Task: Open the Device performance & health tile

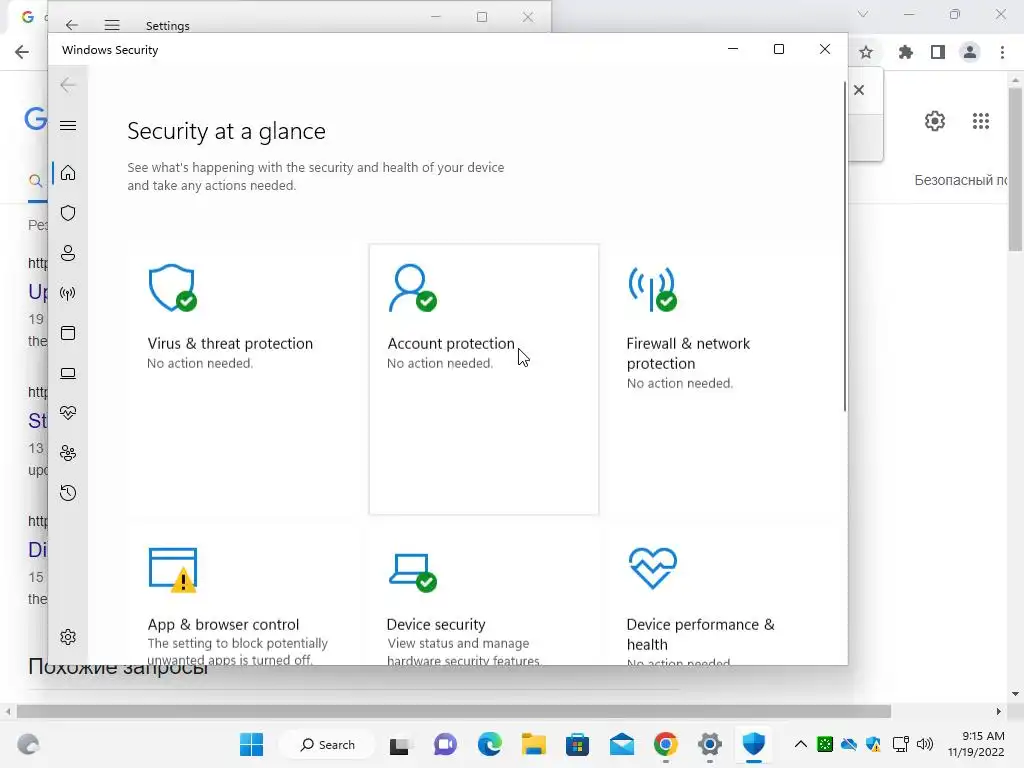Action: click(x=724, y=596)
